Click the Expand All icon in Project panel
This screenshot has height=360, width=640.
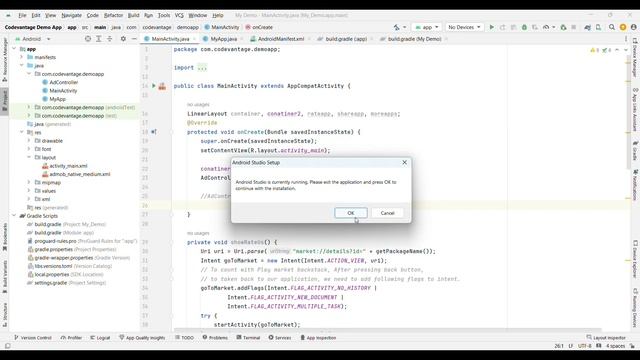click(98, 39)
